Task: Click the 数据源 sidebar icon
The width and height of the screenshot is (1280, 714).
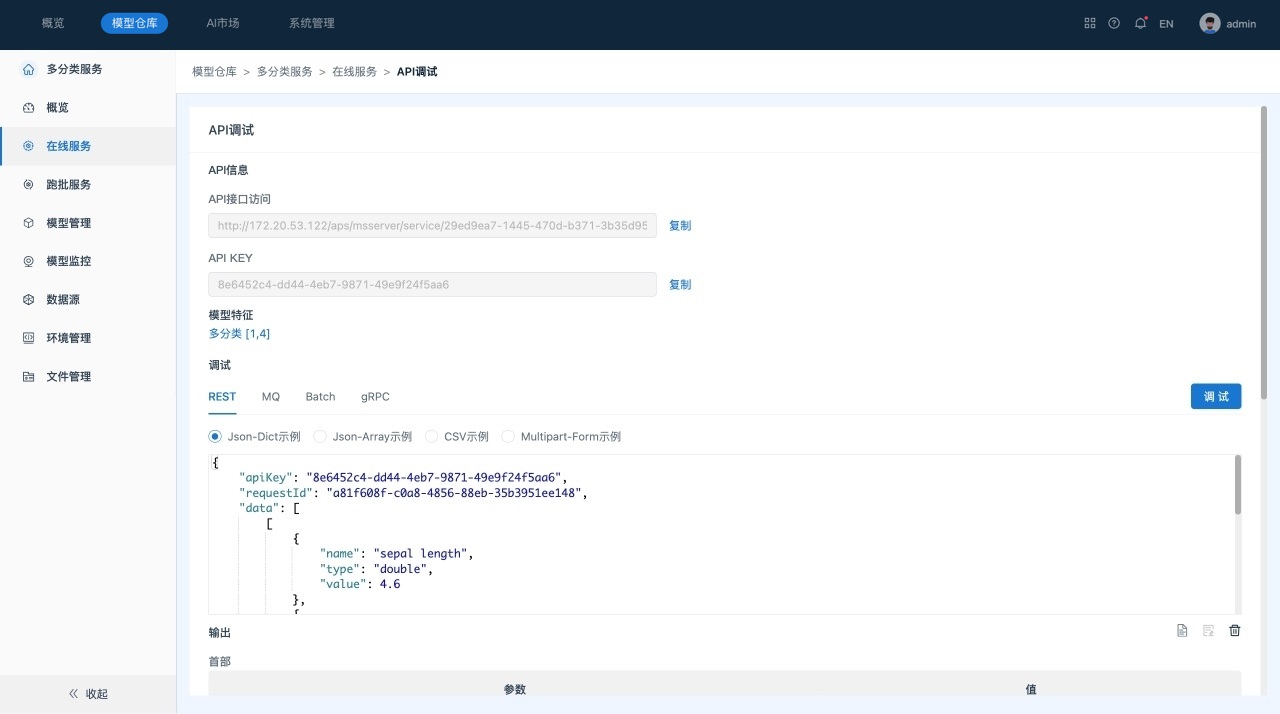Action: pos(28,300)
